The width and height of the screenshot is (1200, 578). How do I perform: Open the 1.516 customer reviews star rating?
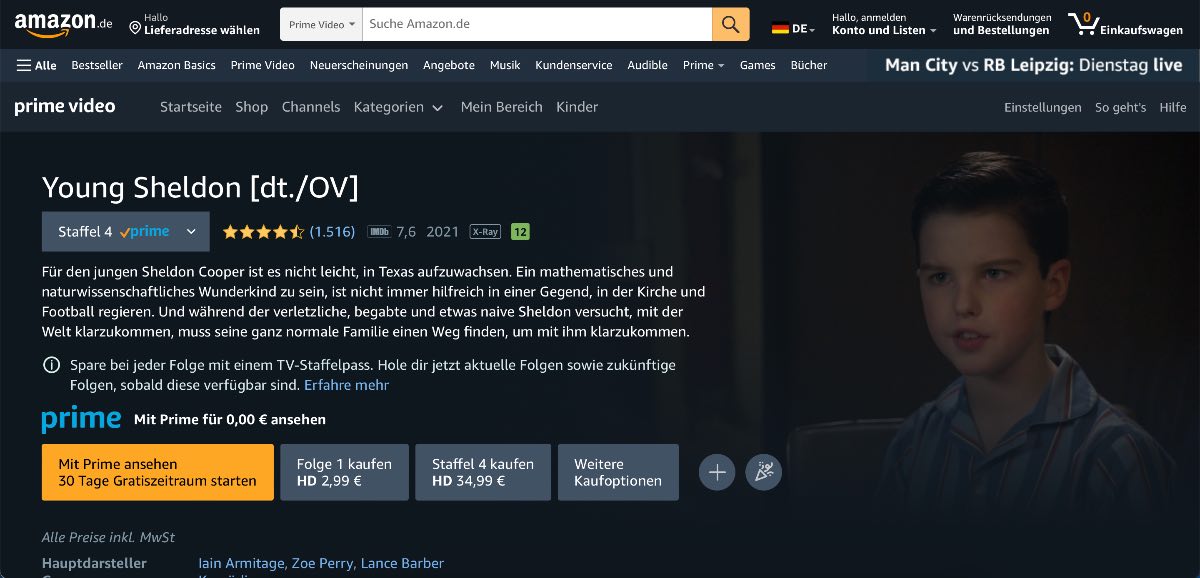pyautogui.click(x=289, y=232)
